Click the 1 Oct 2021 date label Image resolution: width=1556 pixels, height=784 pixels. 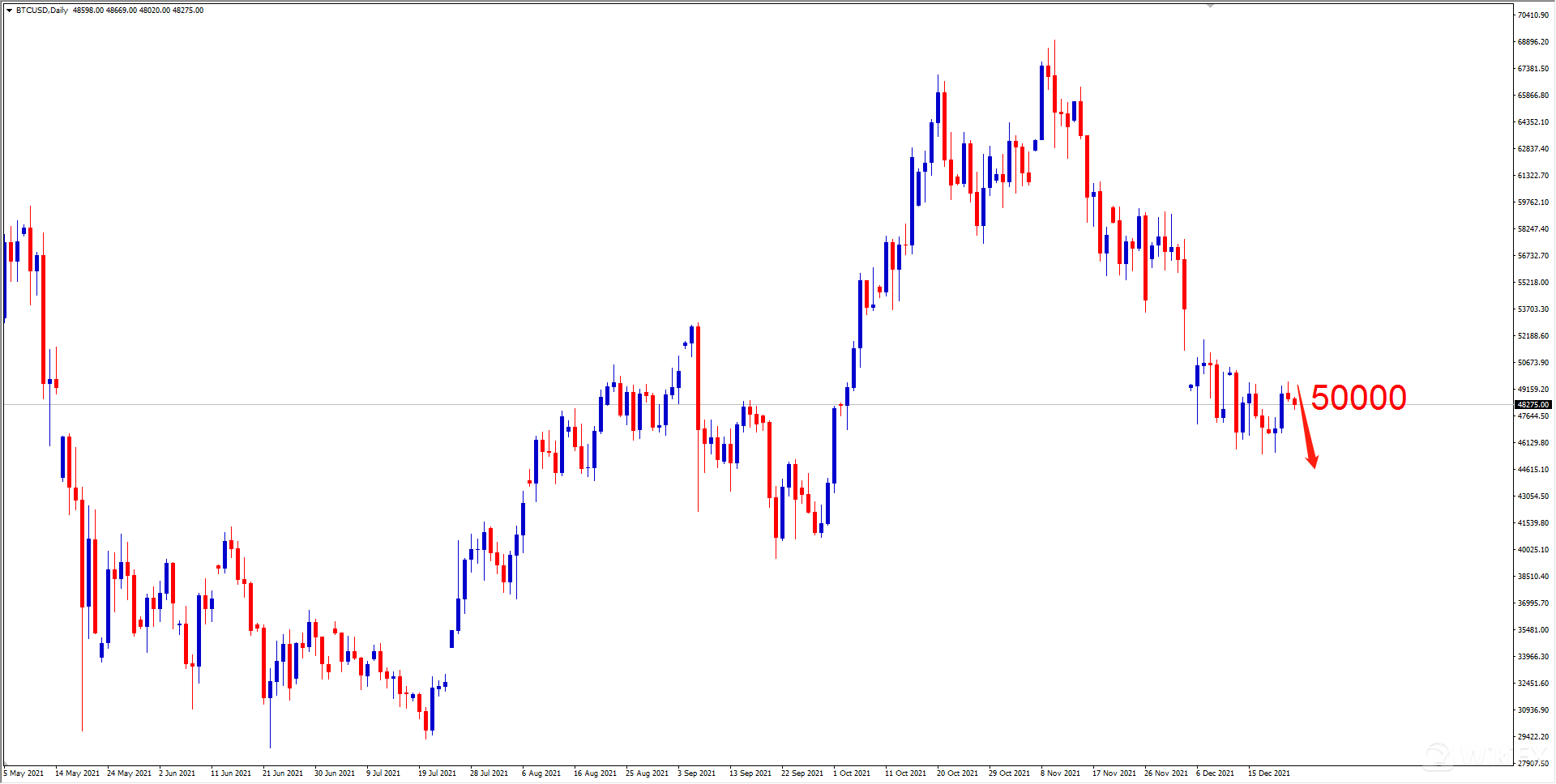click(851, 773)
